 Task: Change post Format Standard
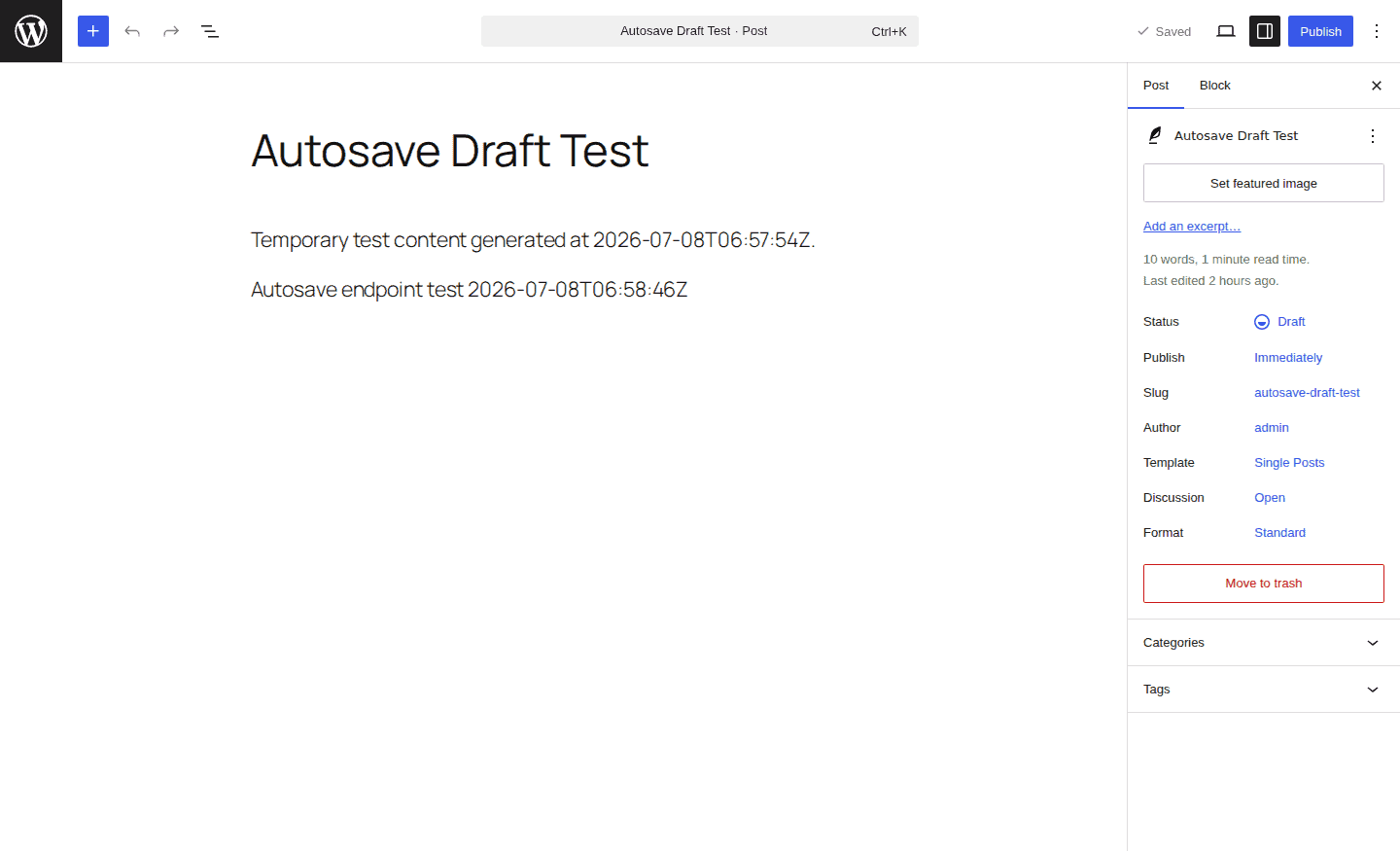tap(1279, 533)
